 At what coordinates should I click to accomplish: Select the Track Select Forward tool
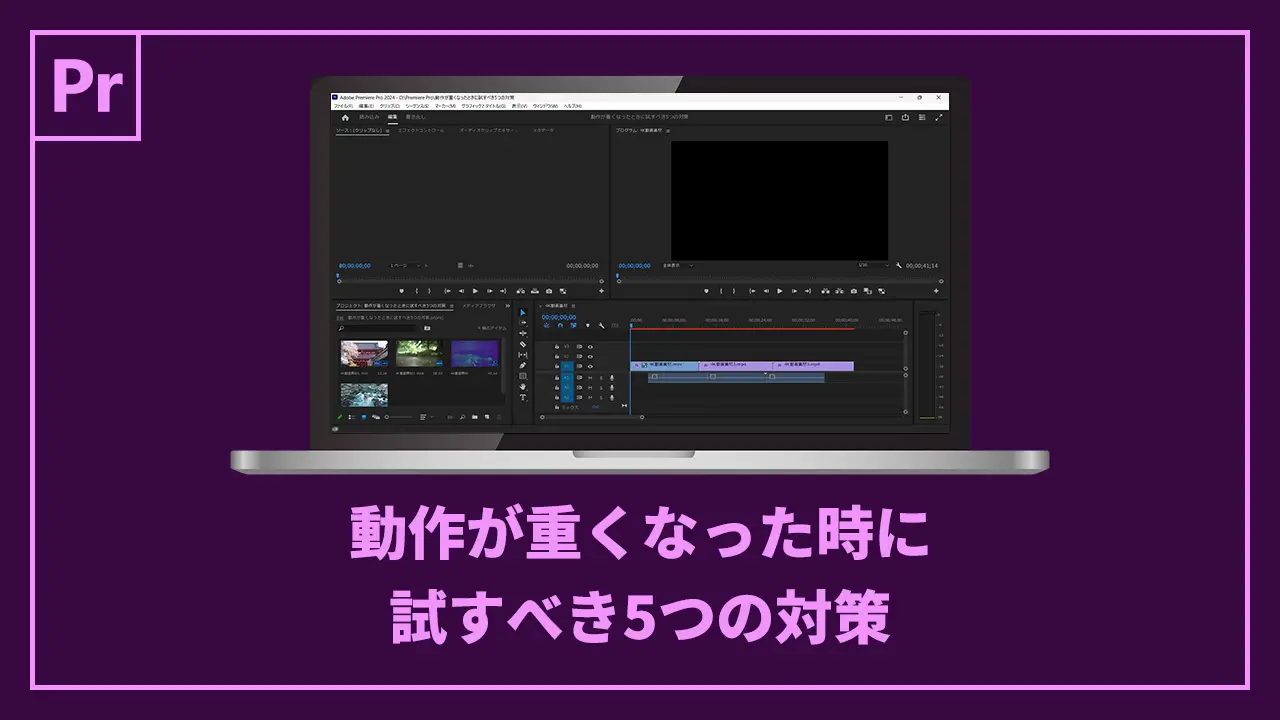pos(523,323)
